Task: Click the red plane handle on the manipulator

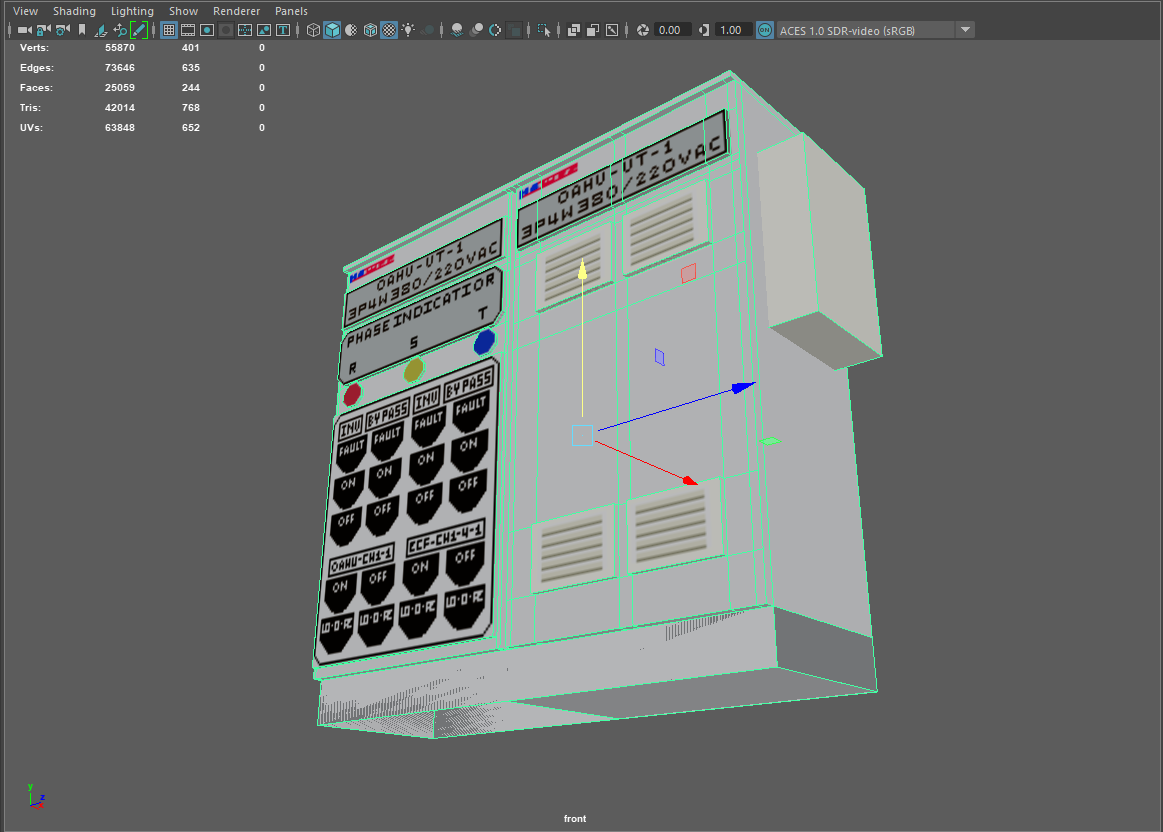Action: click(x=688, y=273)
